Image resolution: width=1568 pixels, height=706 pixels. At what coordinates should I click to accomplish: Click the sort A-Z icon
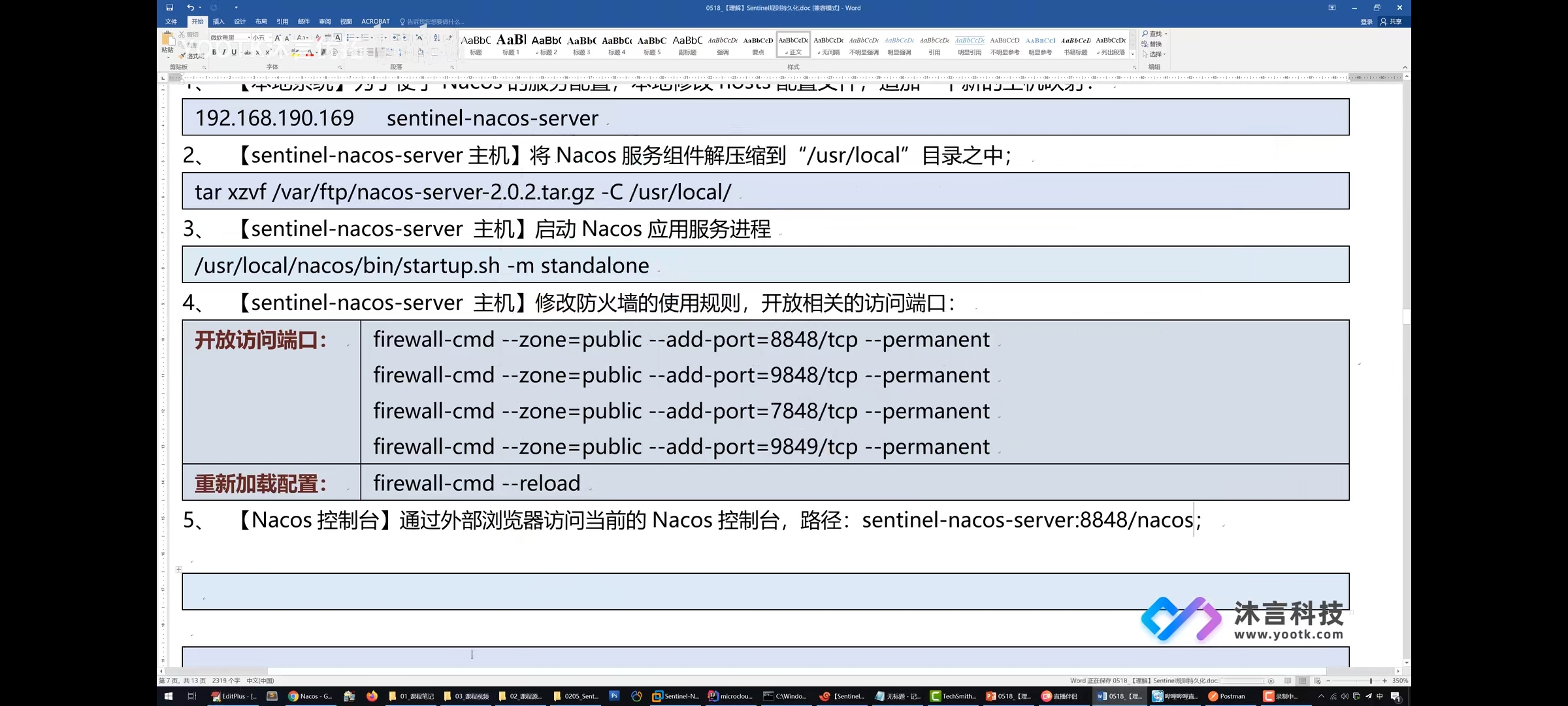[436, 38]
